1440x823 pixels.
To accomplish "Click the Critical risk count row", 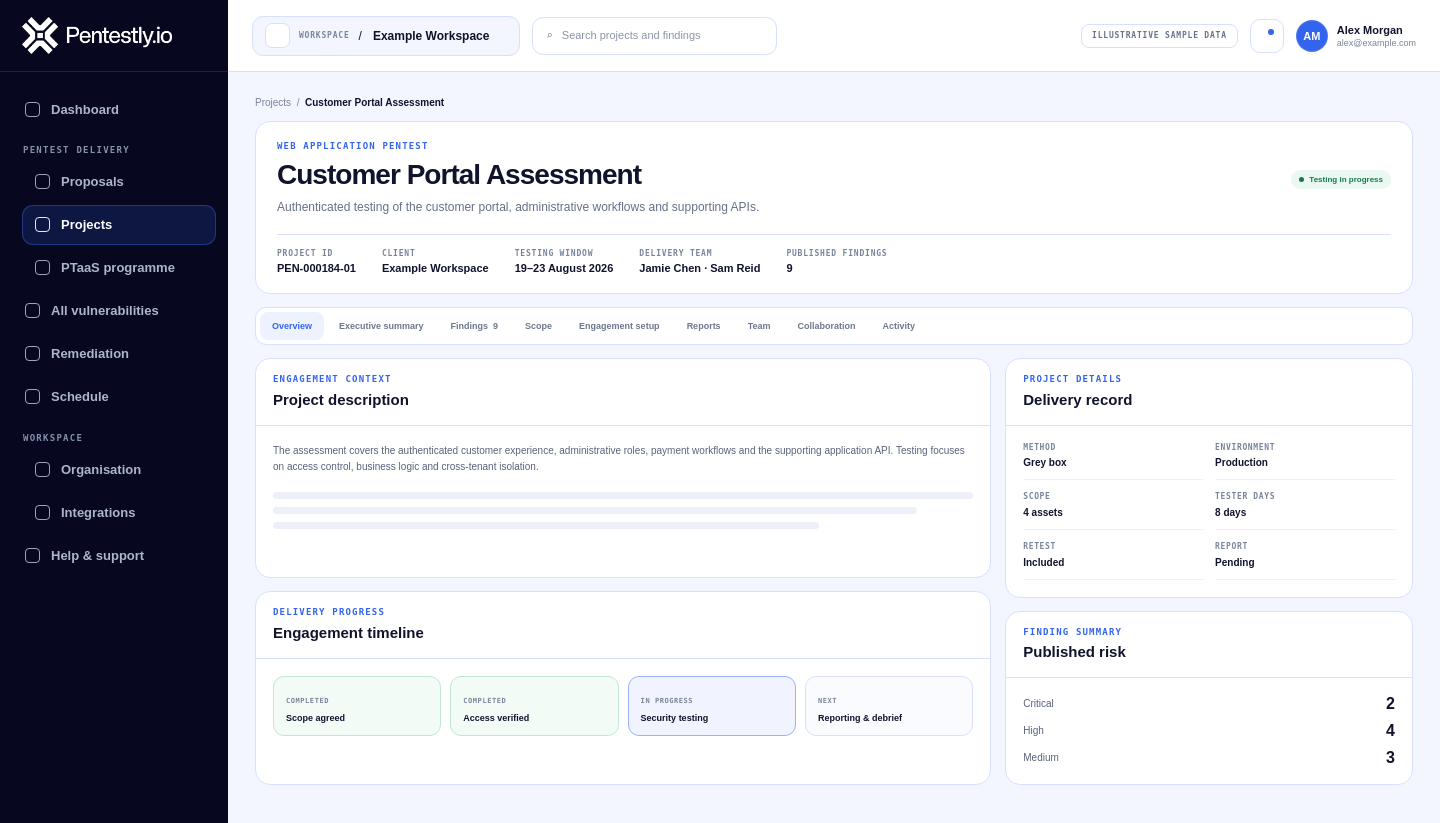I will tap(1209, 704).
